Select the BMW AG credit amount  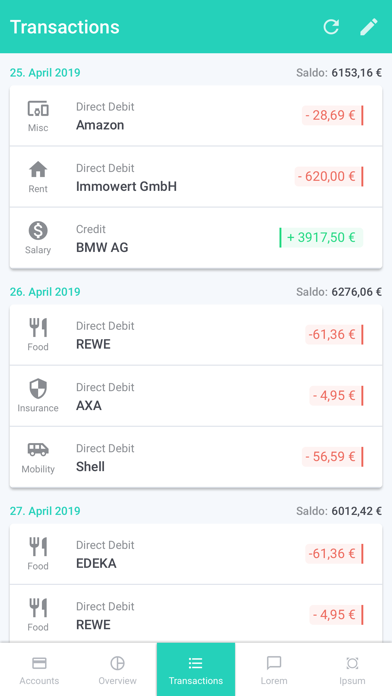[321, 237]
